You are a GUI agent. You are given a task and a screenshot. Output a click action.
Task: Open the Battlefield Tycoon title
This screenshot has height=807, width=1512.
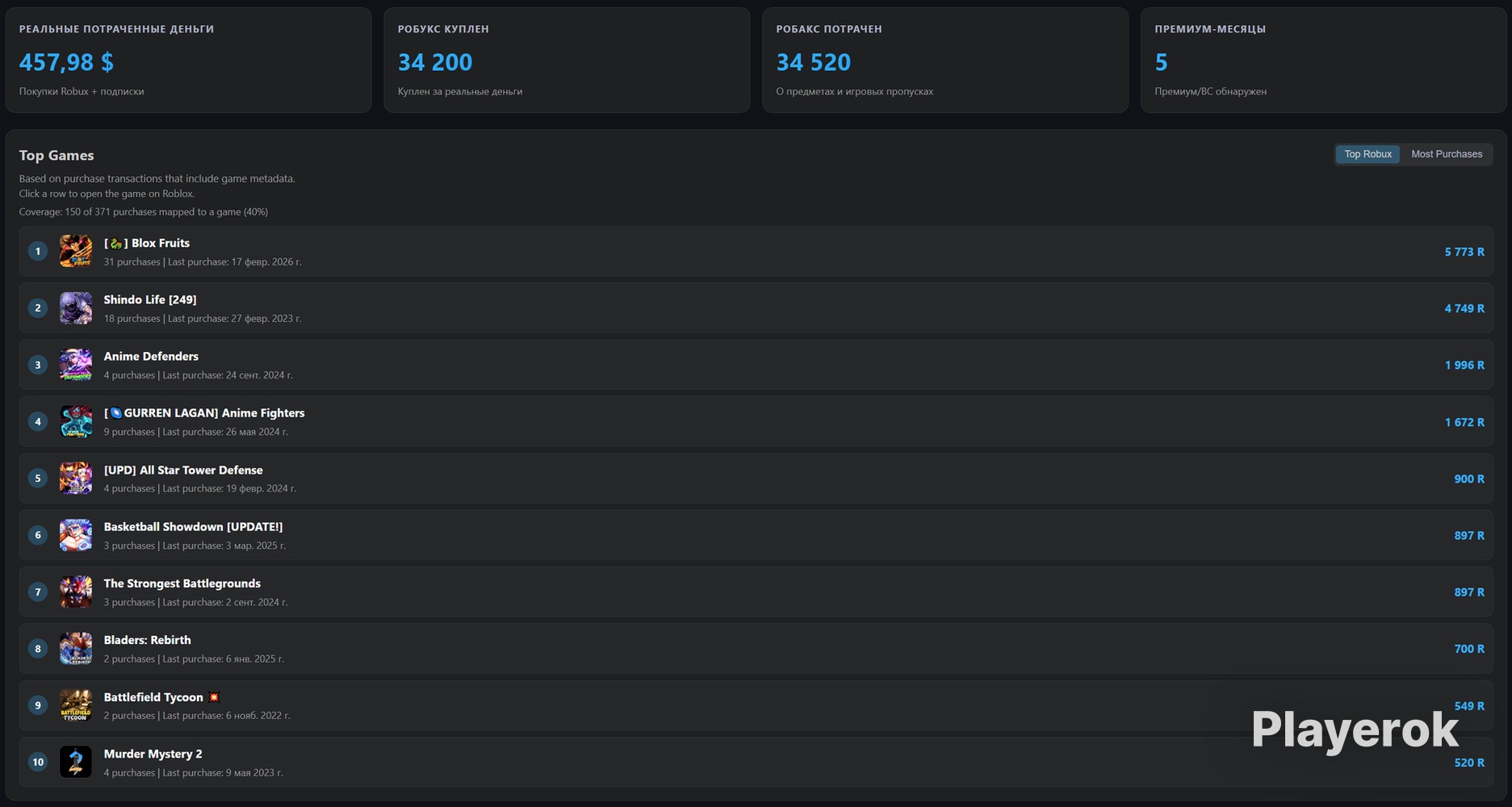pyautogui.click(x=161, y=697)
